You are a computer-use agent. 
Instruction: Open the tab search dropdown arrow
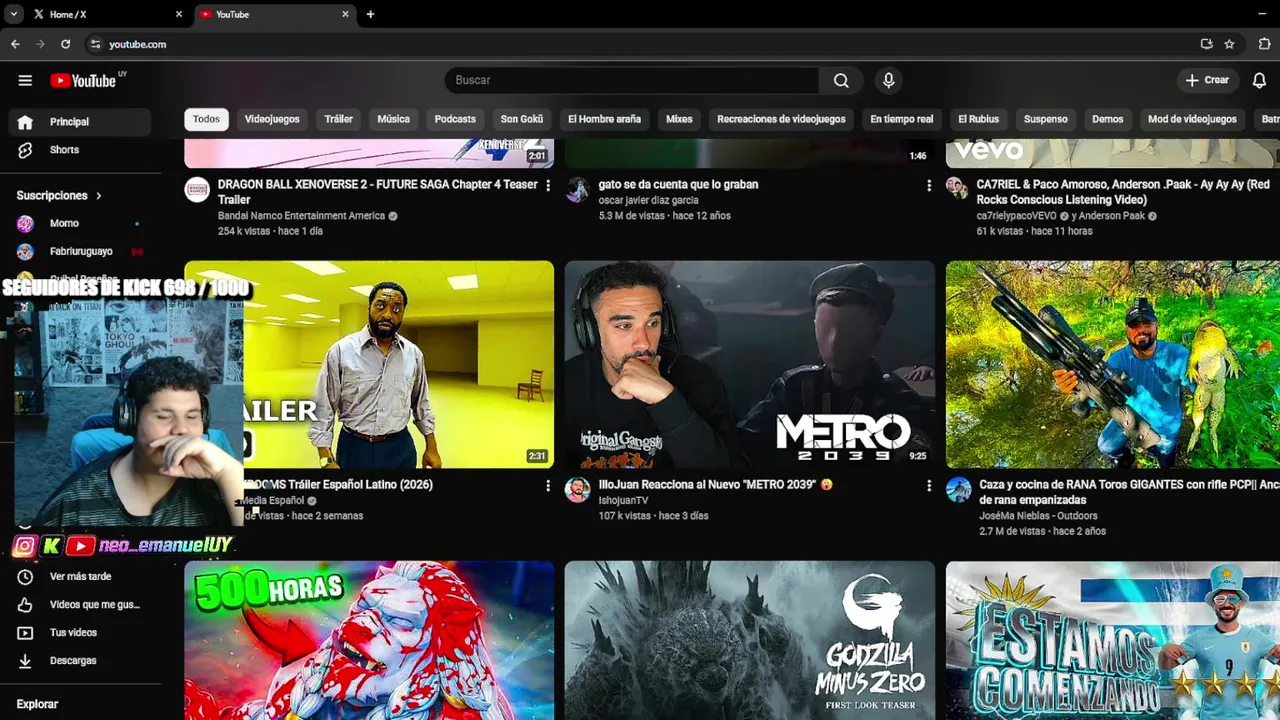pyautogui.click(x=13, y=14)
